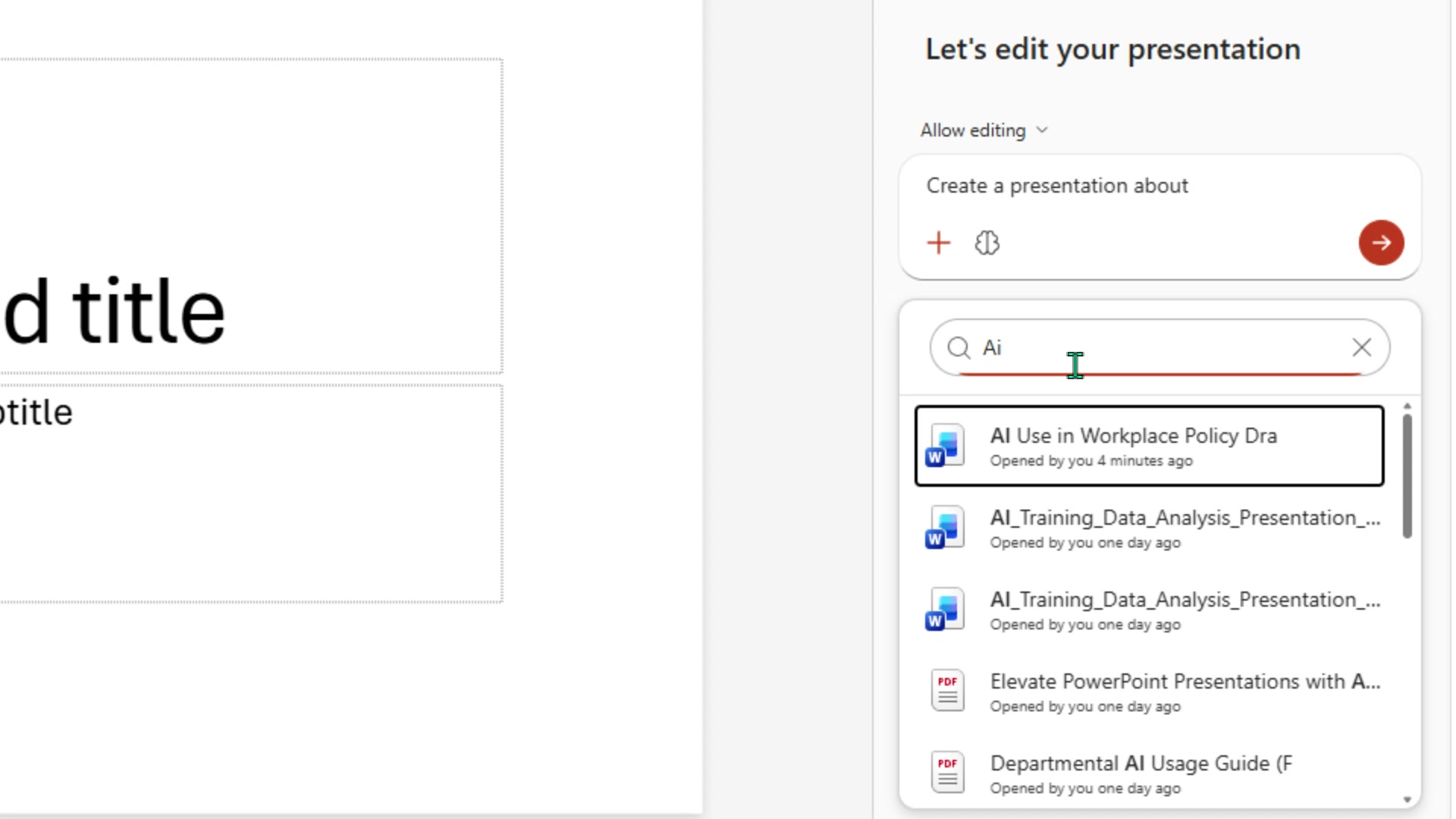The image size is (1456, 819).
Task: Click PDF icon of Departmental AI Usage Guide
Action: [947, 772]
